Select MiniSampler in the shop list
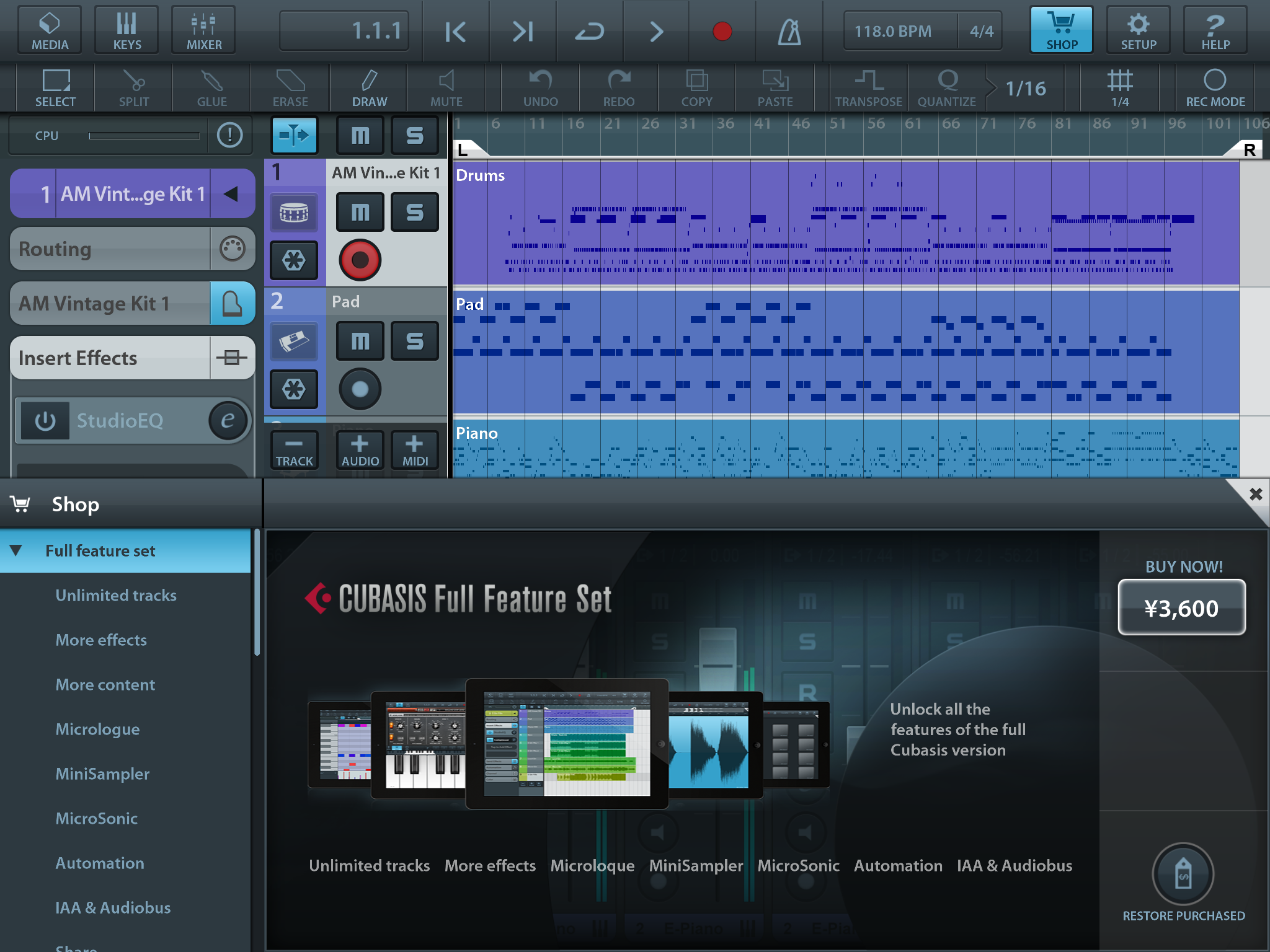The height and width of the screenshot is (952, 1270). [102, 774]
